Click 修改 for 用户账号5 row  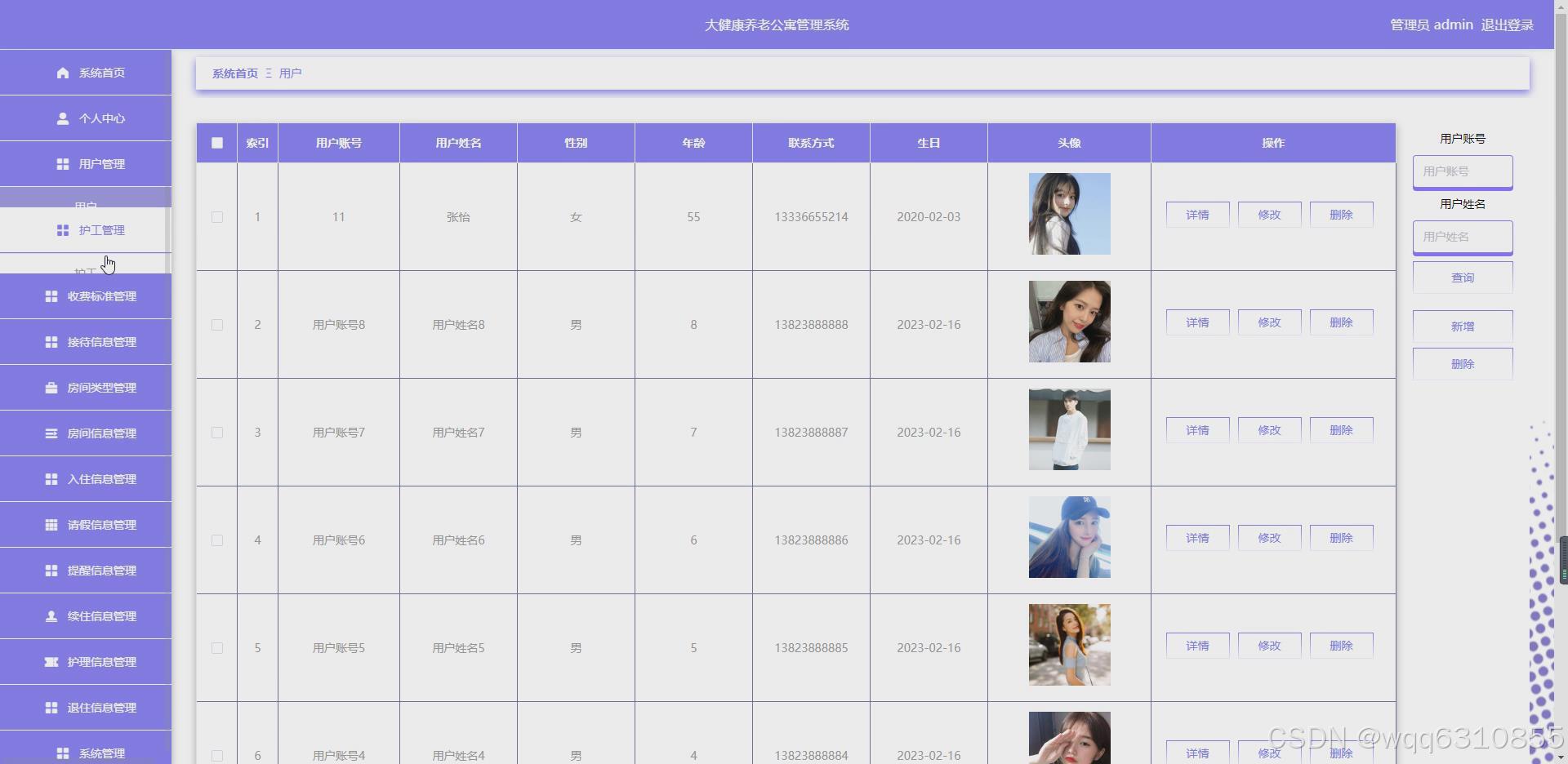click(1269, 646)
